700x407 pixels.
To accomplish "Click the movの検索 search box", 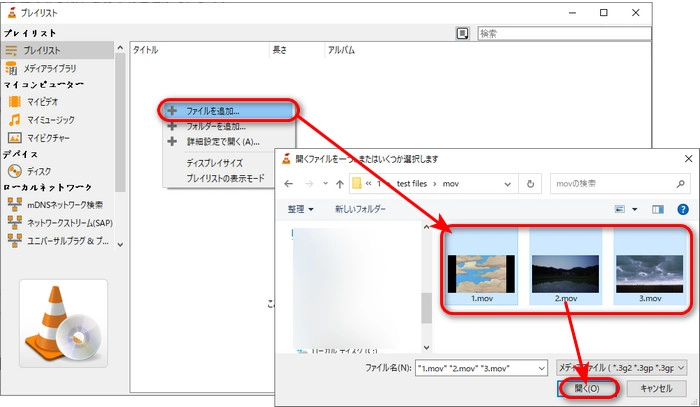I will click(620, 183).
